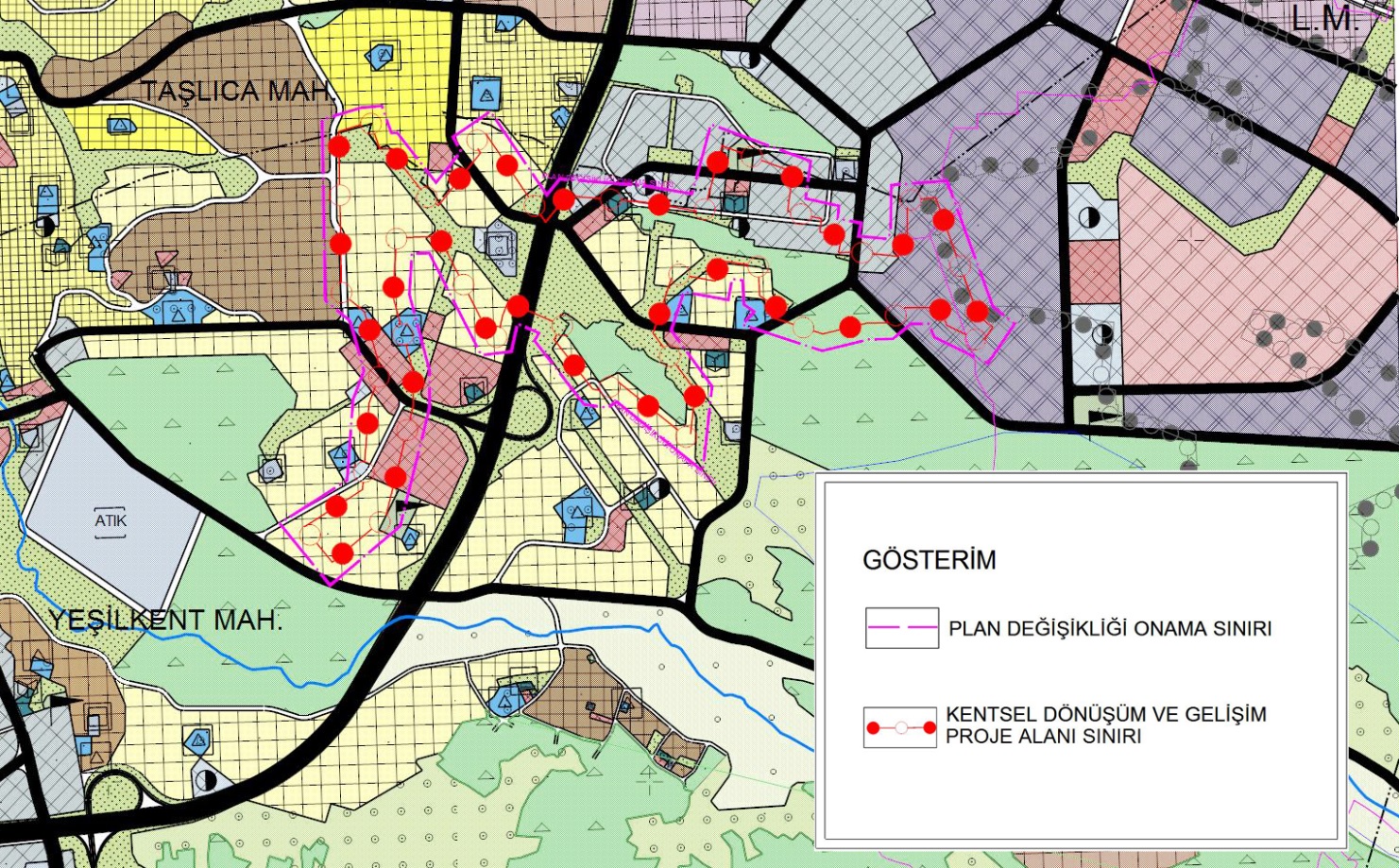Click the KENTSEL DÖNÜŞÜM VE GELİŞİM legend text

pos(1106,725)
